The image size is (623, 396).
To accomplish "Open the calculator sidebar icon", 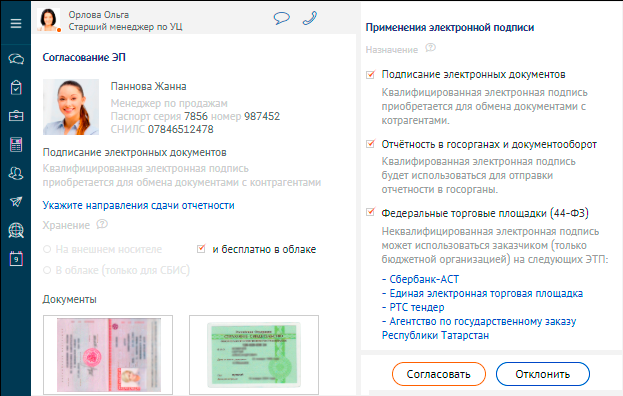I will pos(16,145).
